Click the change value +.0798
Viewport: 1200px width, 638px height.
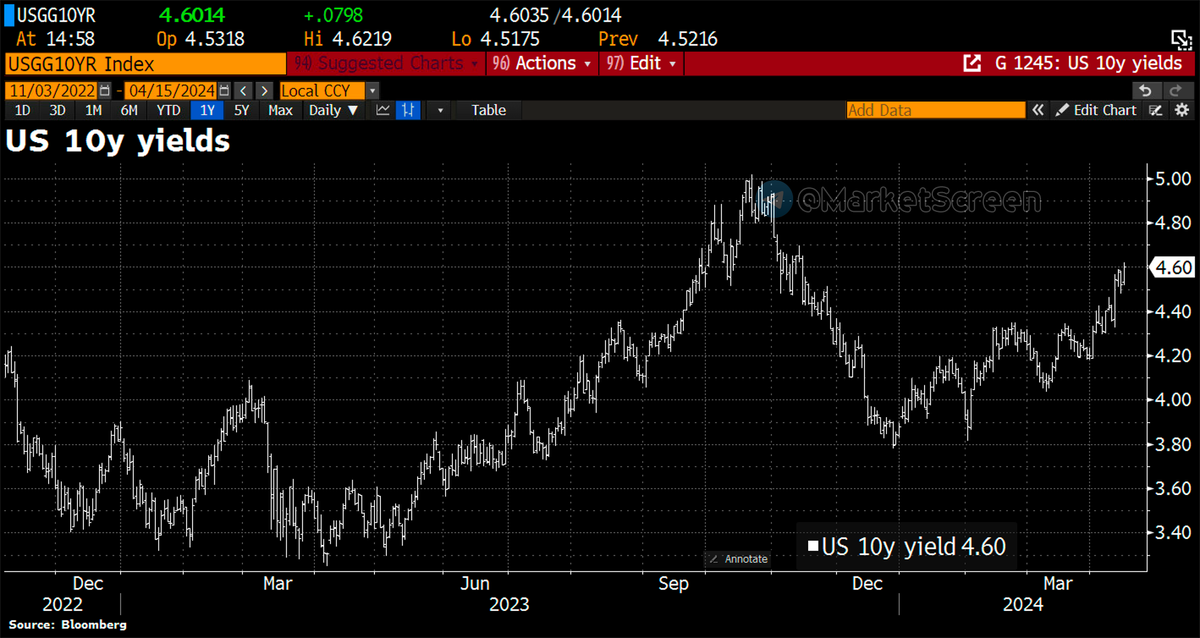pyautogui.click(x=333, y=15)
